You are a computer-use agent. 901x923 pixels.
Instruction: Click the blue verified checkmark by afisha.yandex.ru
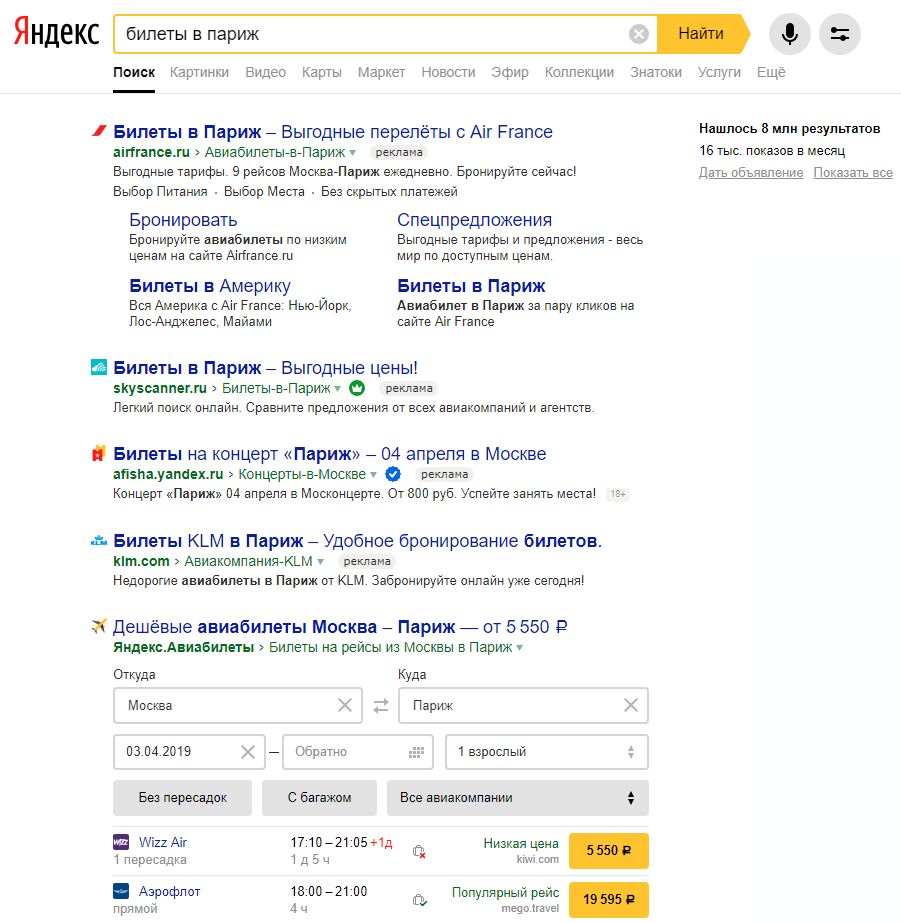393,474
